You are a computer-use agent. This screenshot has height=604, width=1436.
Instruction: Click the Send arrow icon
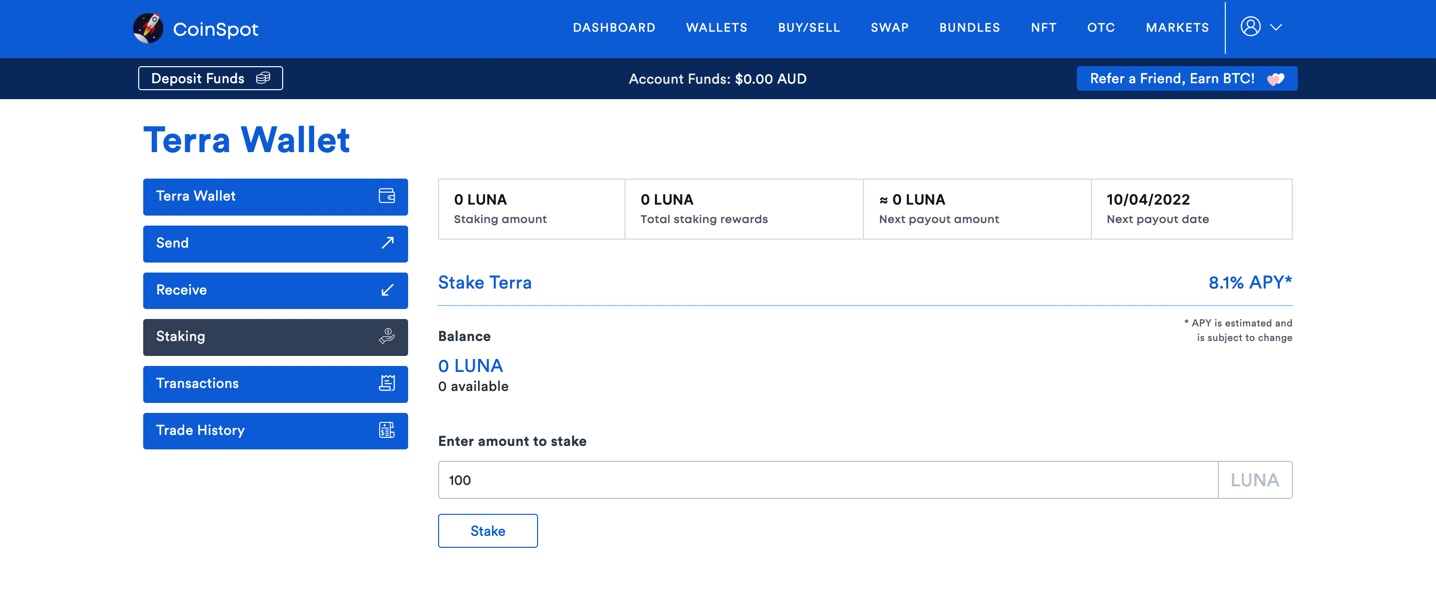387,243
